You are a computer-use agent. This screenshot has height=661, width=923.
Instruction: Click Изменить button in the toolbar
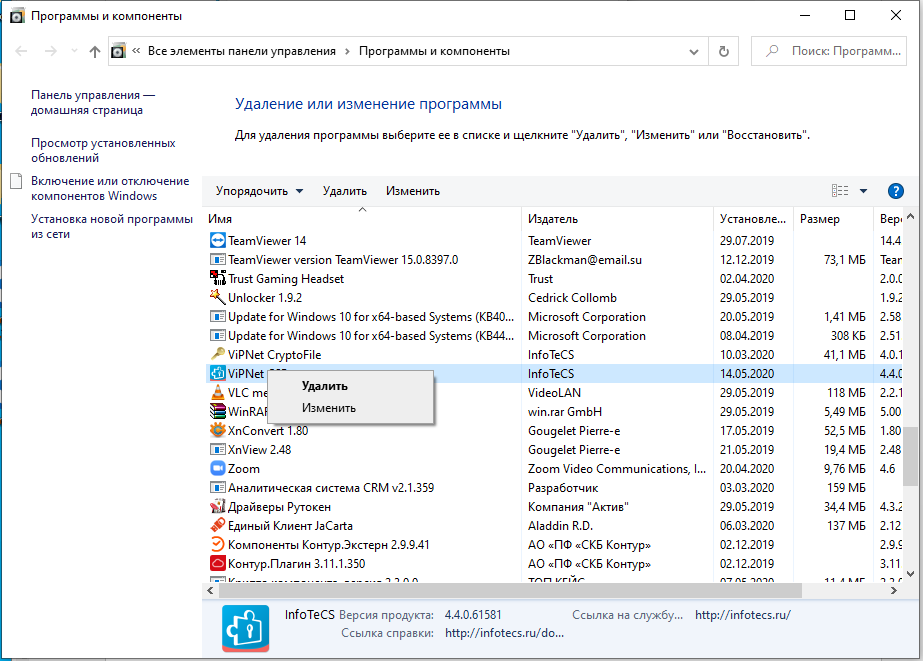click(x=412, y=191)
